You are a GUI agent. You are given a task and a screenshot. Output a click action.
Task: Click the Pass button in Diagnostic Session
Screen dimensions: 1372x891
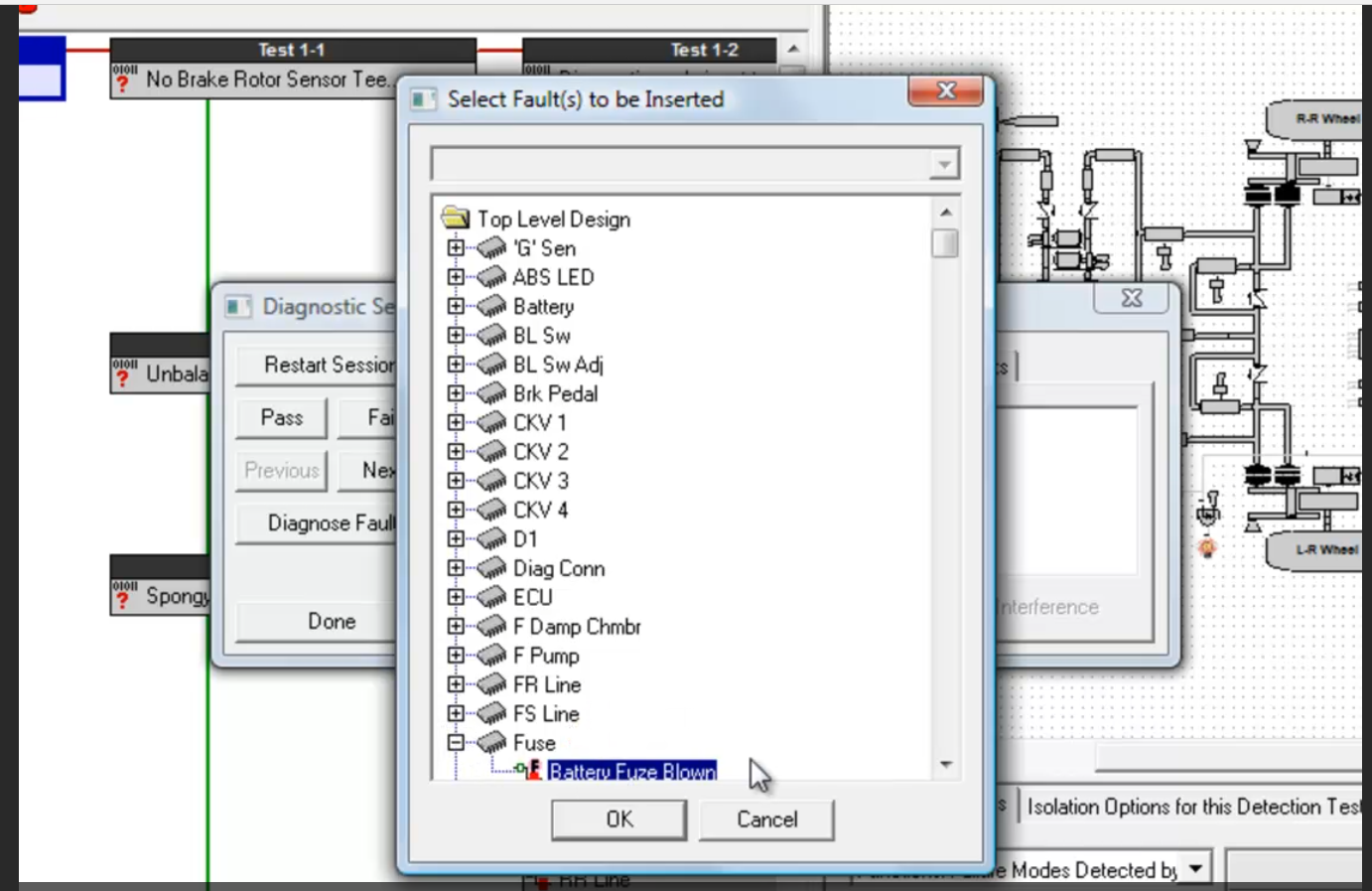[282, 418]
